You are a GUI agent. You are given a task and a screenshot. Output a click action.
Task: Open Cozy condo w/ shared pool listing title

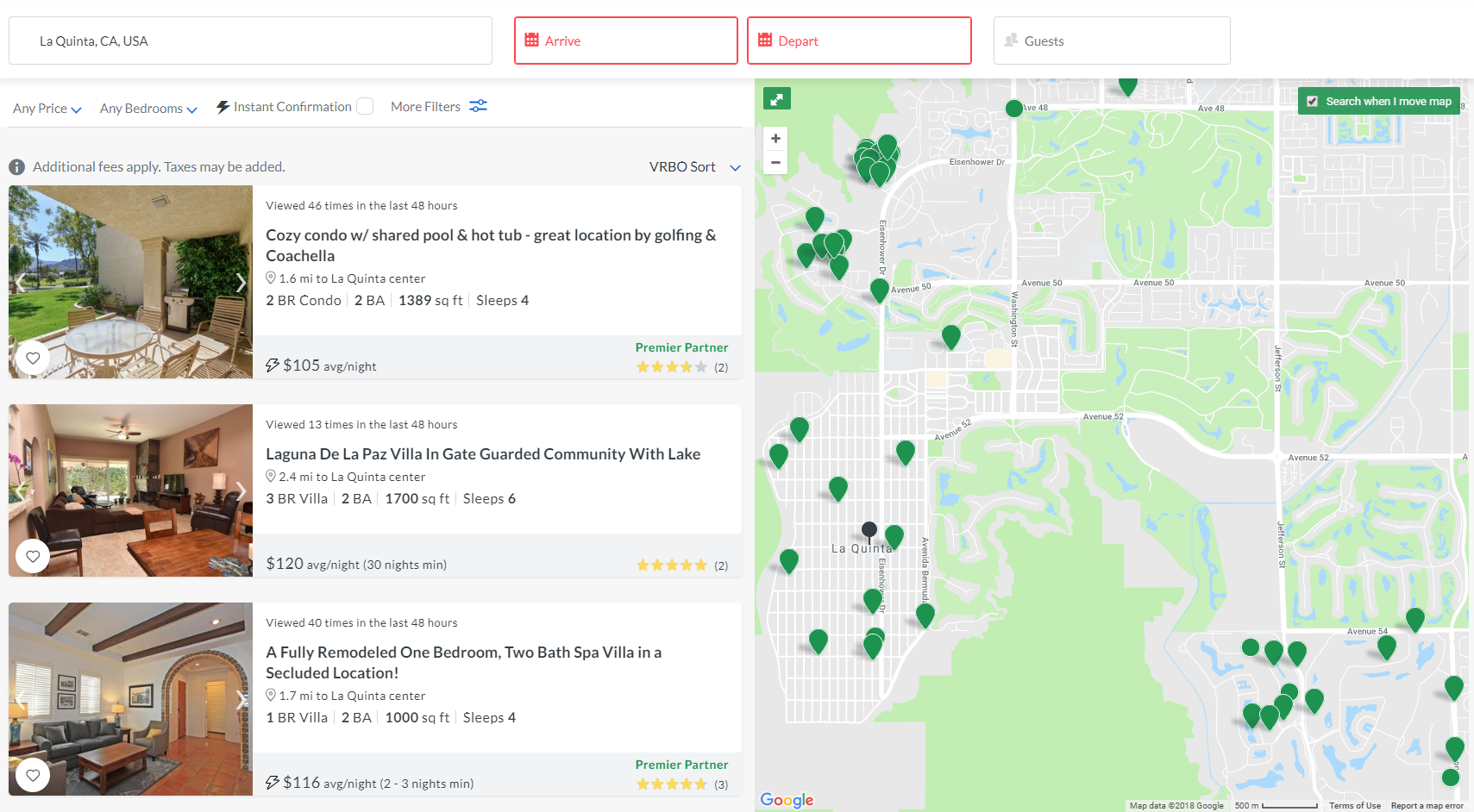492,246
